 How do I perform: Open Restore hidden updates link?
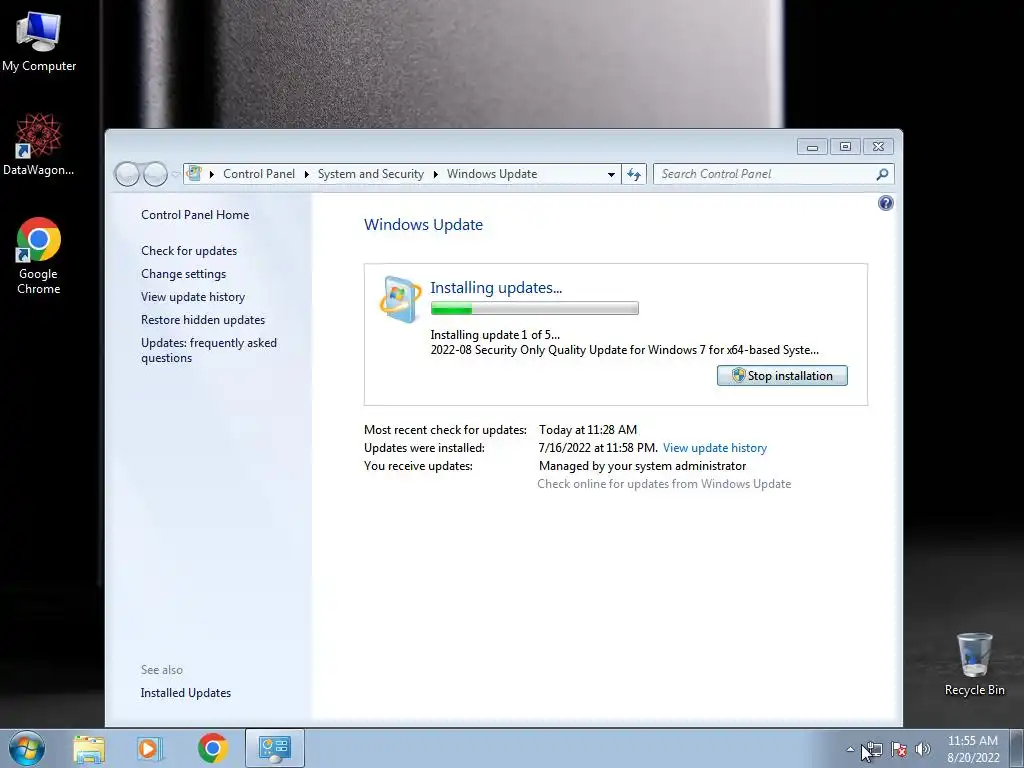point(203,319)
